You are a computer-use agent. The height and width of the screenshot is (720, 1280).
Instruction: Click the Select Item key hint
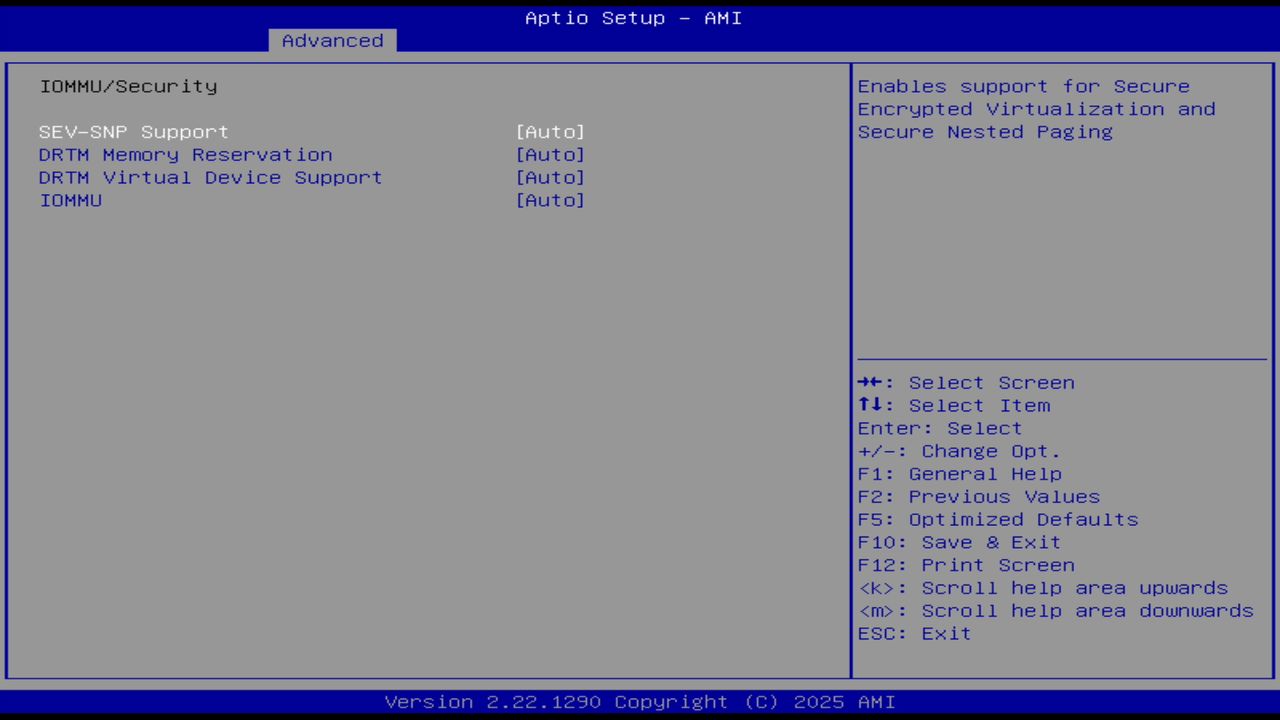click(x=954, y=406)
